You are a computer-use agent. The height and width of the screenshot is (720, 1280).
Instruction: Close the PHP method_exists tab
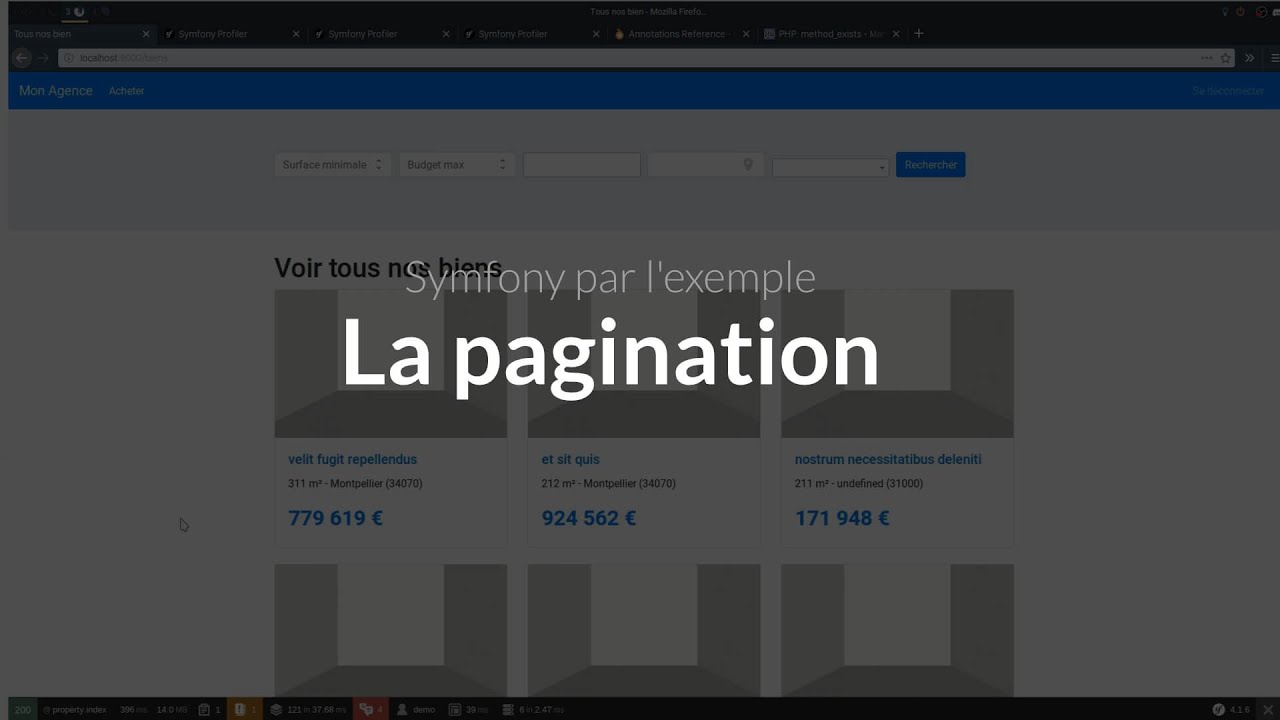[x=895, y=34]
